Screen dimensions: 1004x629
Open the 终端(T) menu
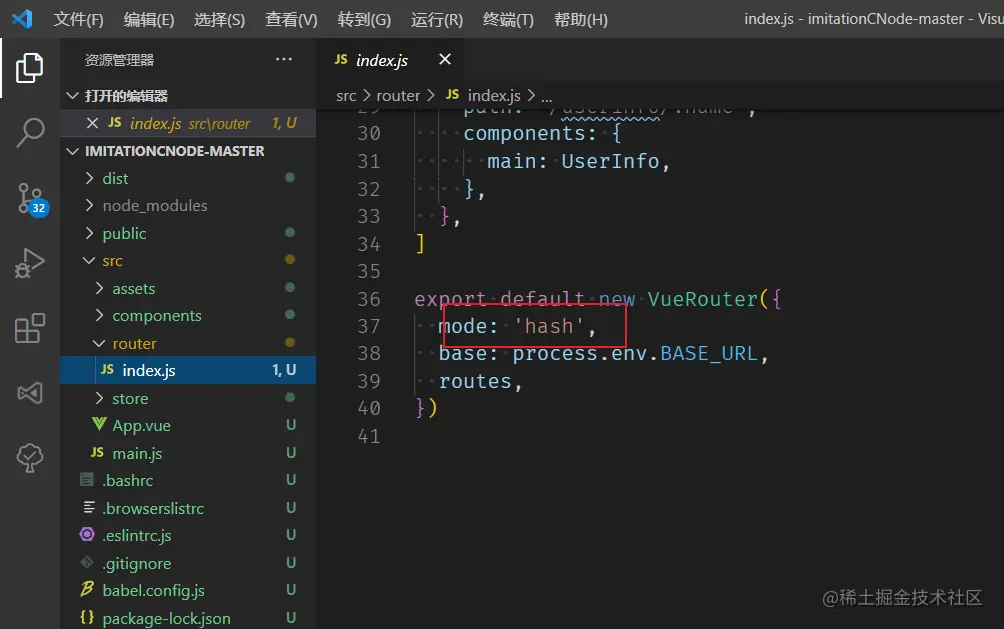508,19
